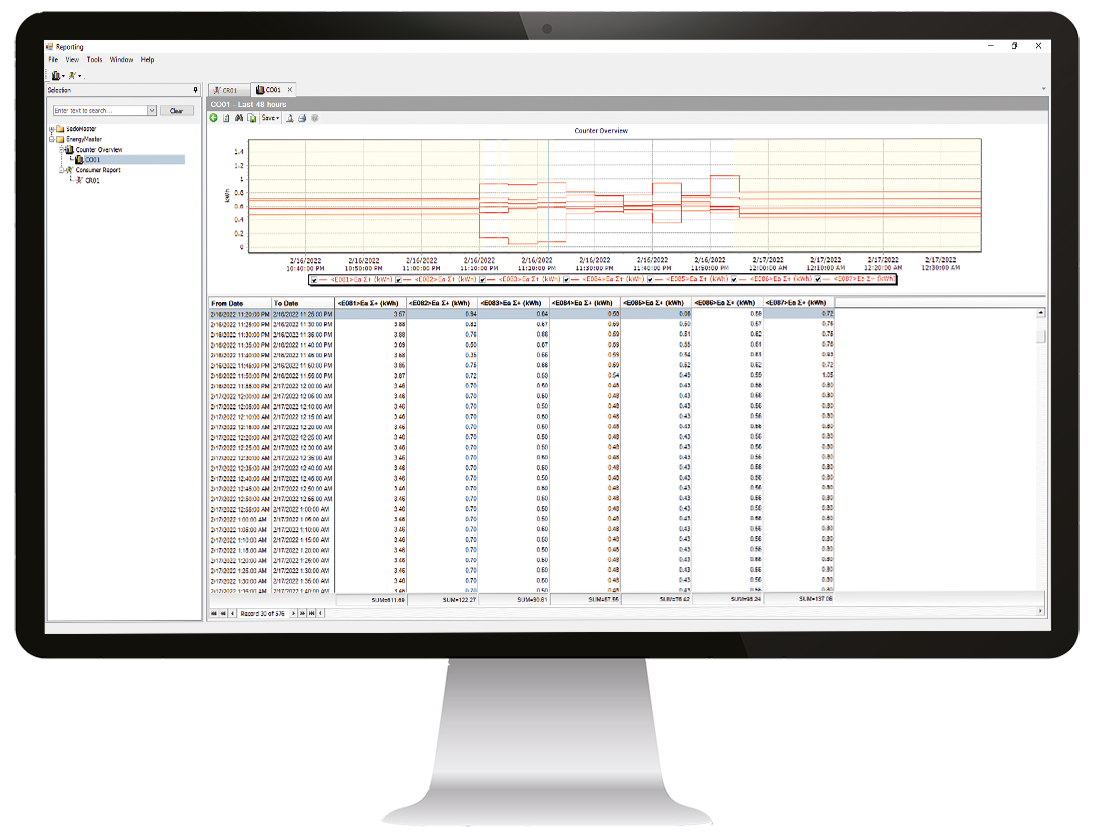Uncheck the E002 series in chart legend
The image size is (1096, 838).
tap(399, 280)
